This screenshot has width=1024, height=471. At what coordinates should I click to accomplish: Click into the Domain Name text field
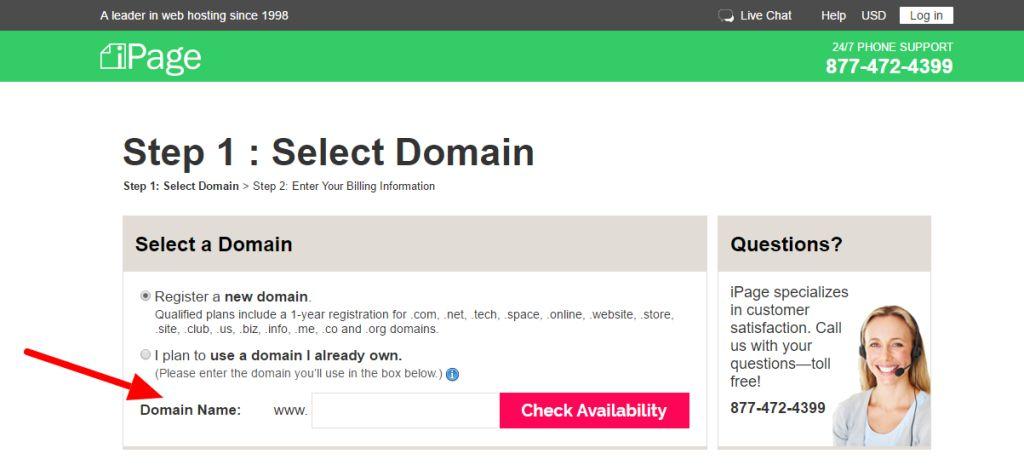click(406, 410)
